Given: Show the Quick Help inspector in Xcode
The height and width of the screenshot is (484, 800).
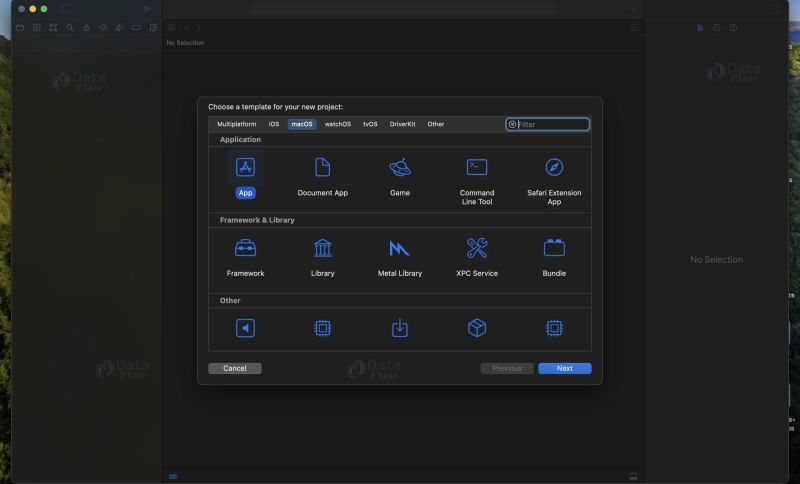Looking at the screenshot, I should [733, 28].
